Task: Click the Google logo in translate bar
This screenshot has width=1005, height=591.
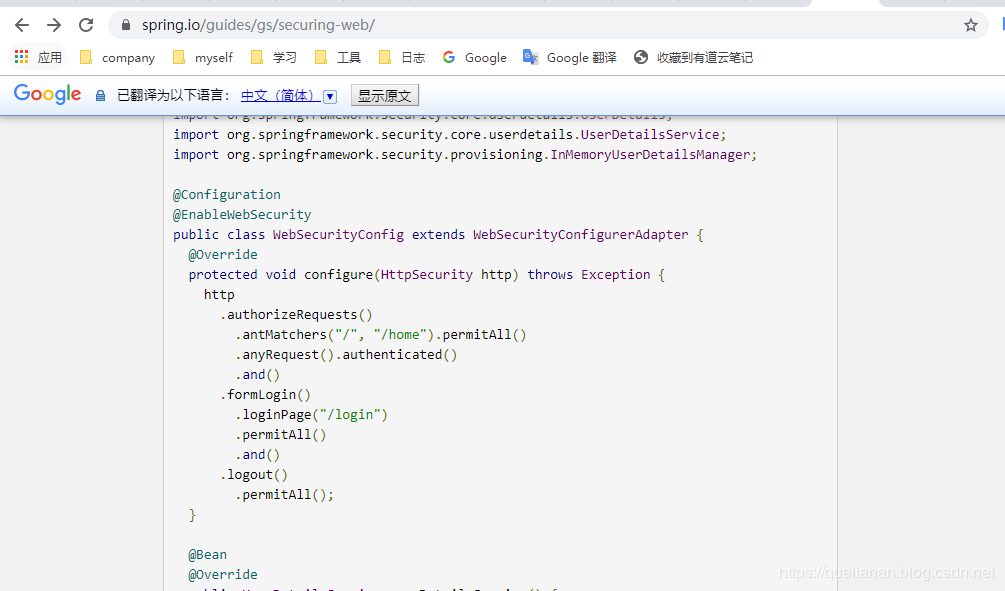Action: tap(47, 94)
